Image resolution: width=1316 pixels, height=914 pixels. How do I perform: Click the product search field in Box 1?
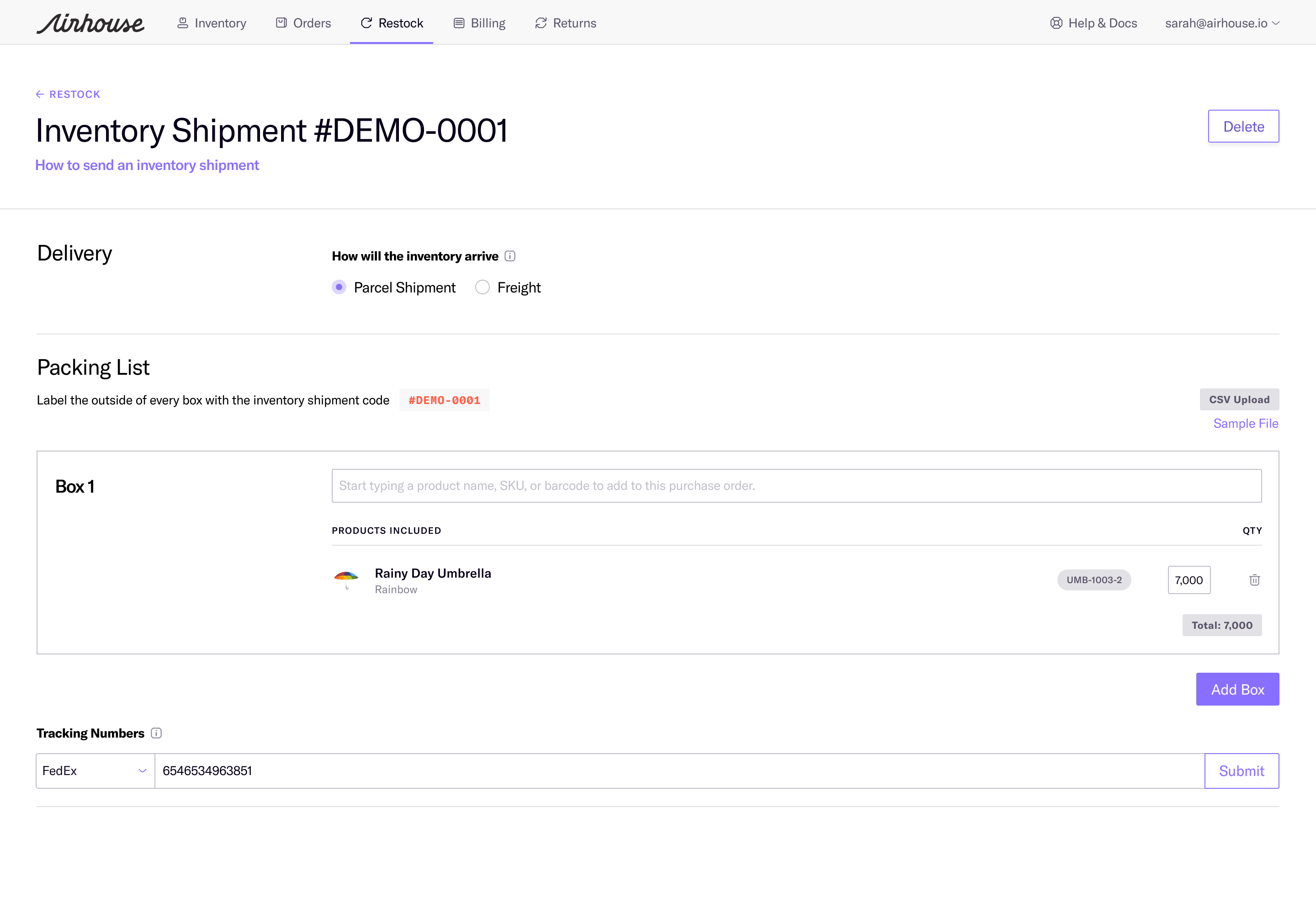[x=796, y=486]
